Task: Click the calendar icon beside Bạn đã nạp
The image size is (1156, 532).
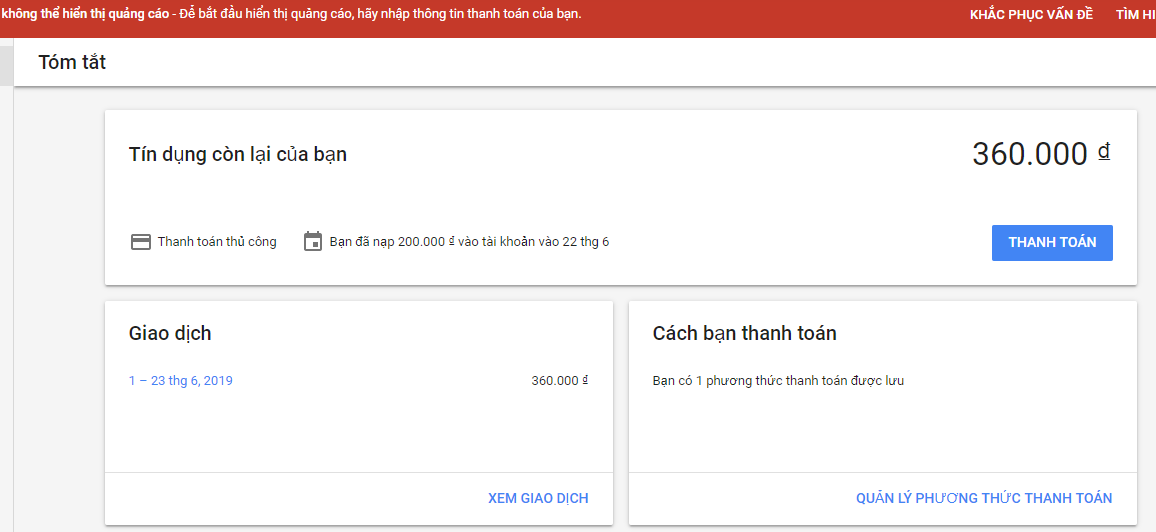Action: (313, 242)
